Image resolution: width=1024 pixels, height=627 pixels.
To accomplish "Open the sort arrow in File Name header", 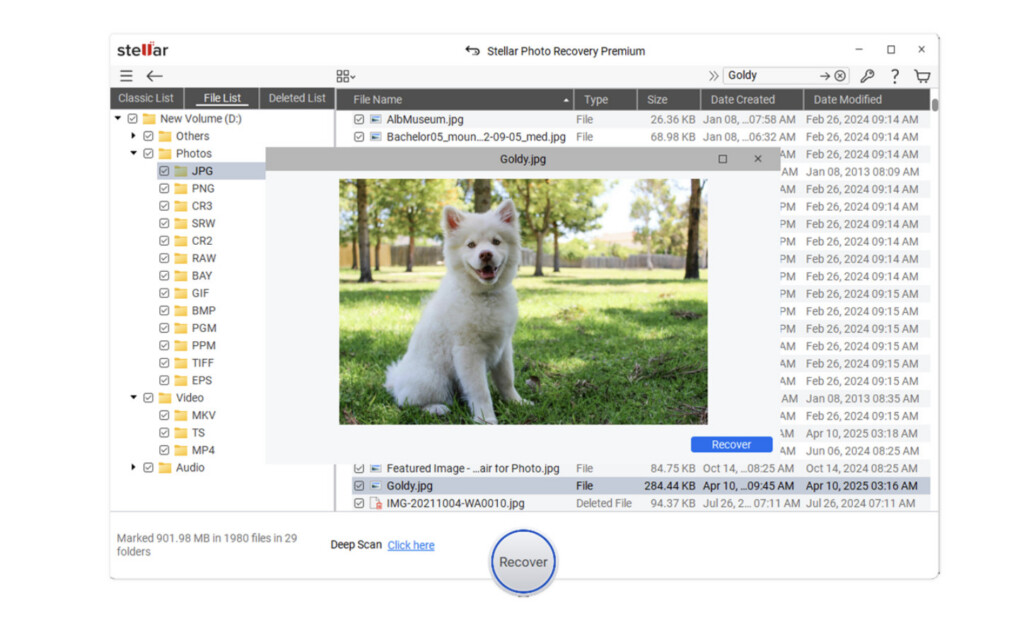I will point(566,100).
